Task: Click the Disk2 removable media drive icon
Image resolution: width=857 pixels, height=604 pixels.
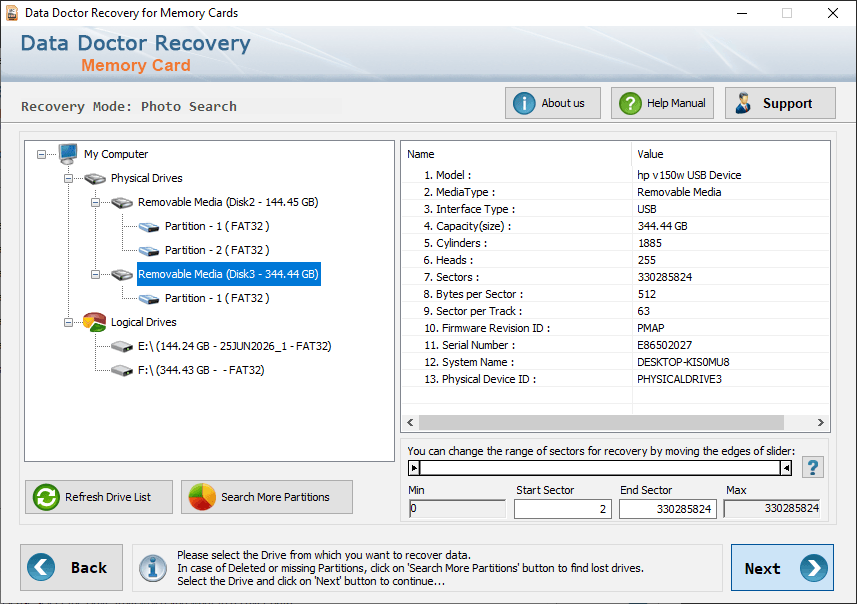Action: 122,202
